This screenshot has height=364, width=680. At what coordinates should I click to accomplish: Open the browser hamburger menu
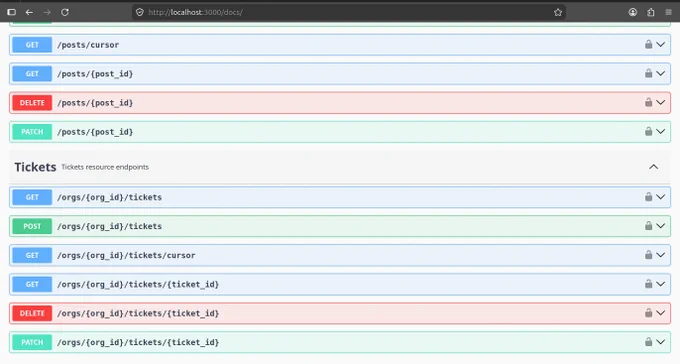[x=668, y=12]
